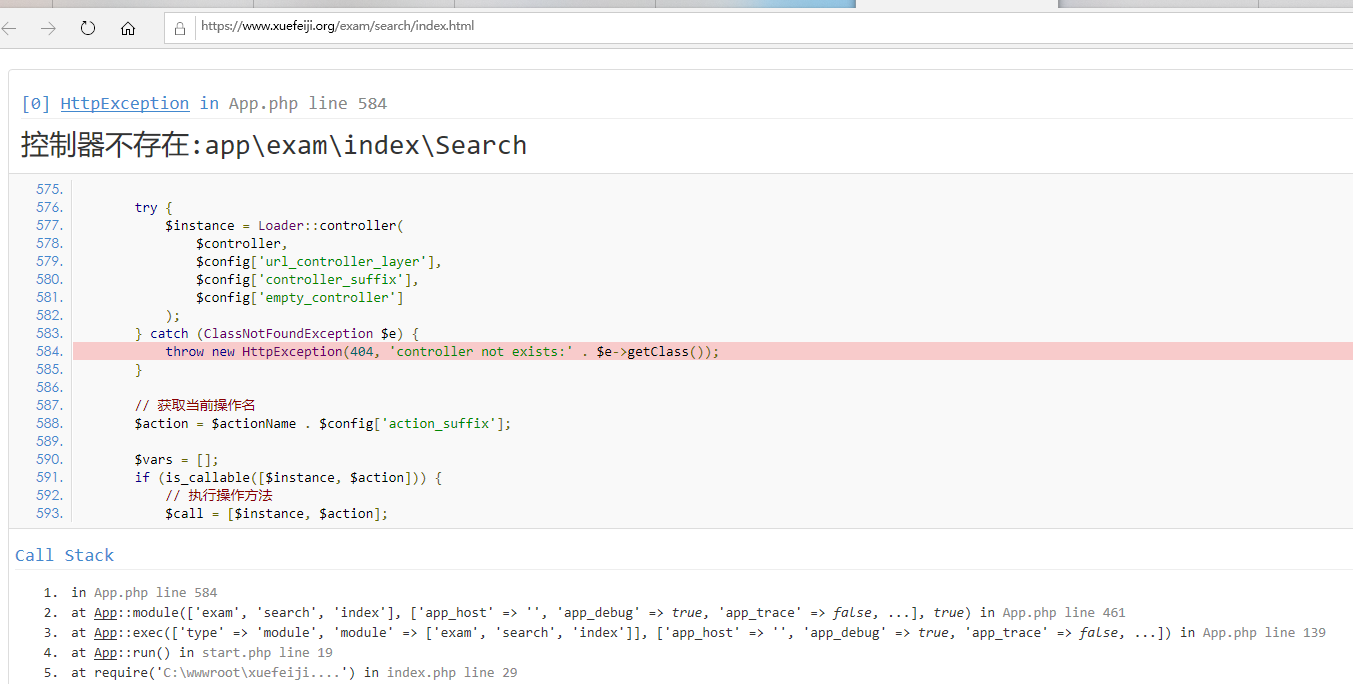The height and width of the screenshot is (684, 1353).
Task: Click the App link in App::exec stack entry
Action: pos(105,632)
